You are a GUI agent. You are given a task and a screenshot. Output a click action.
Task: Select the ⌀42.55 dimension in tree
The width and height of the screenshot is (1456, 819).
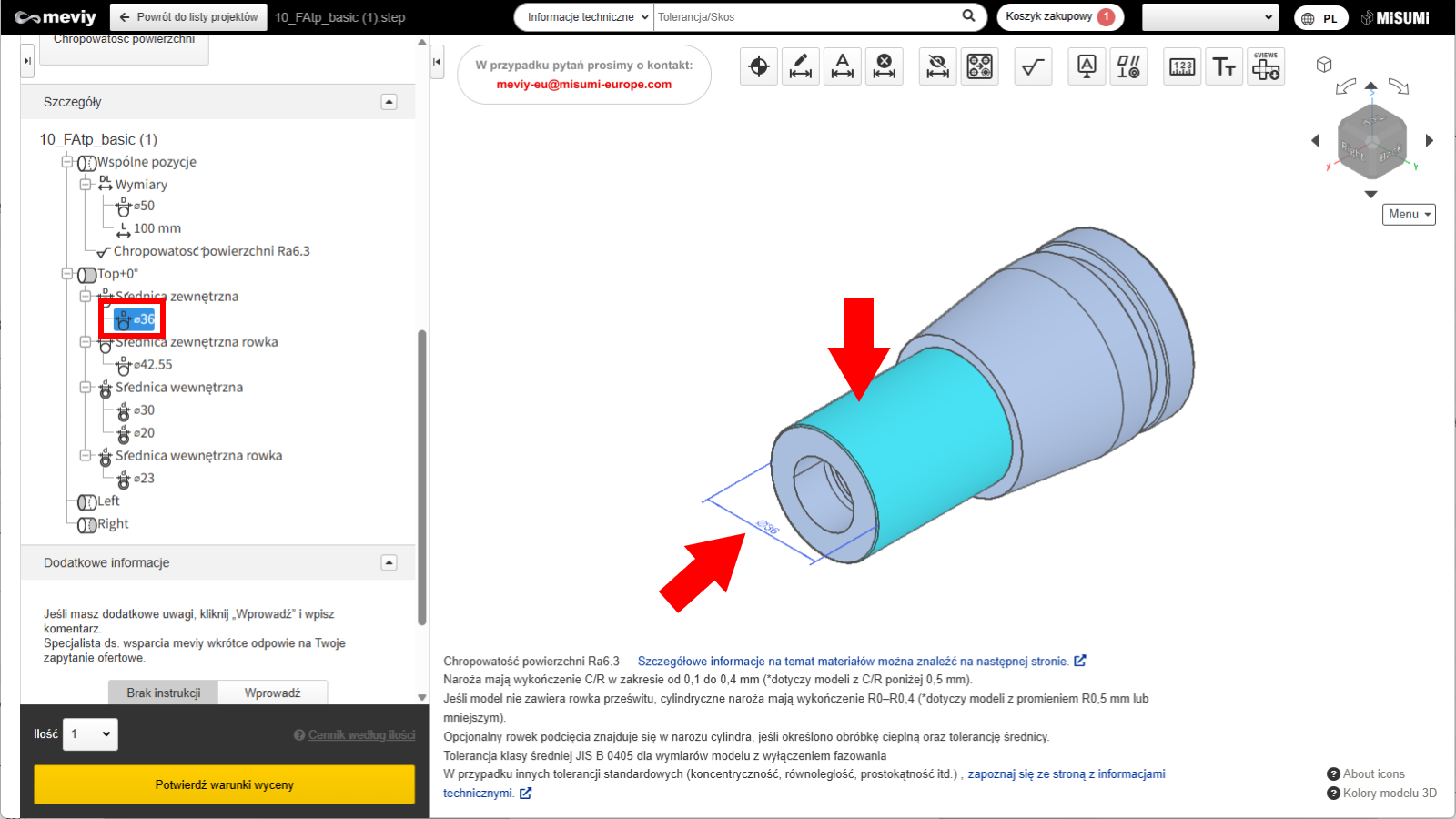coord(152,365)
